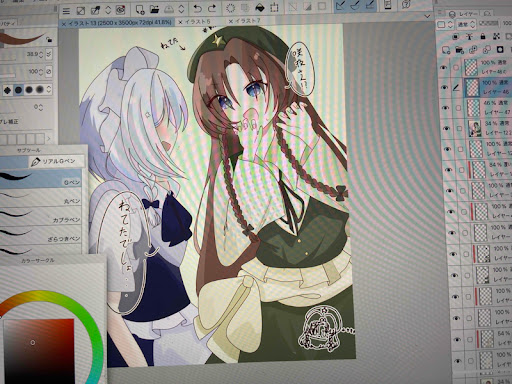Click the Undo arrow in the toolbar
512x384 pixels.
click(198, 8)
